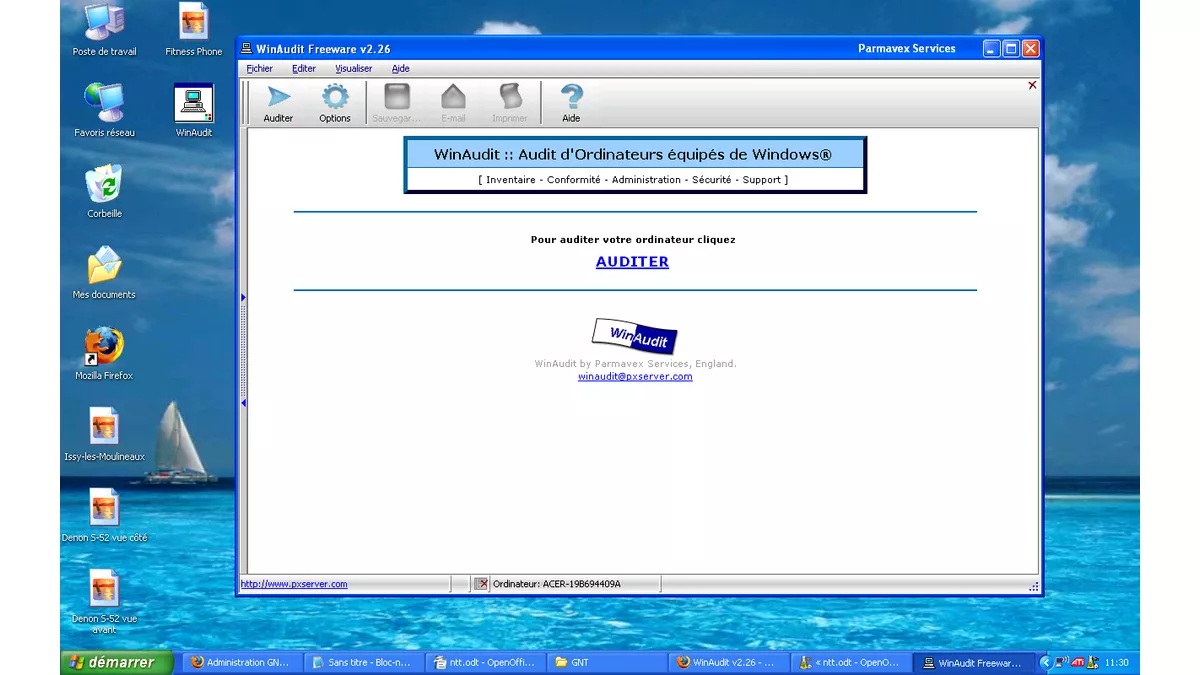Click the winaudit@pxserver.com email link
Image resolution: width=1200 pixels, height=675 pixels.
click(635, 376)
